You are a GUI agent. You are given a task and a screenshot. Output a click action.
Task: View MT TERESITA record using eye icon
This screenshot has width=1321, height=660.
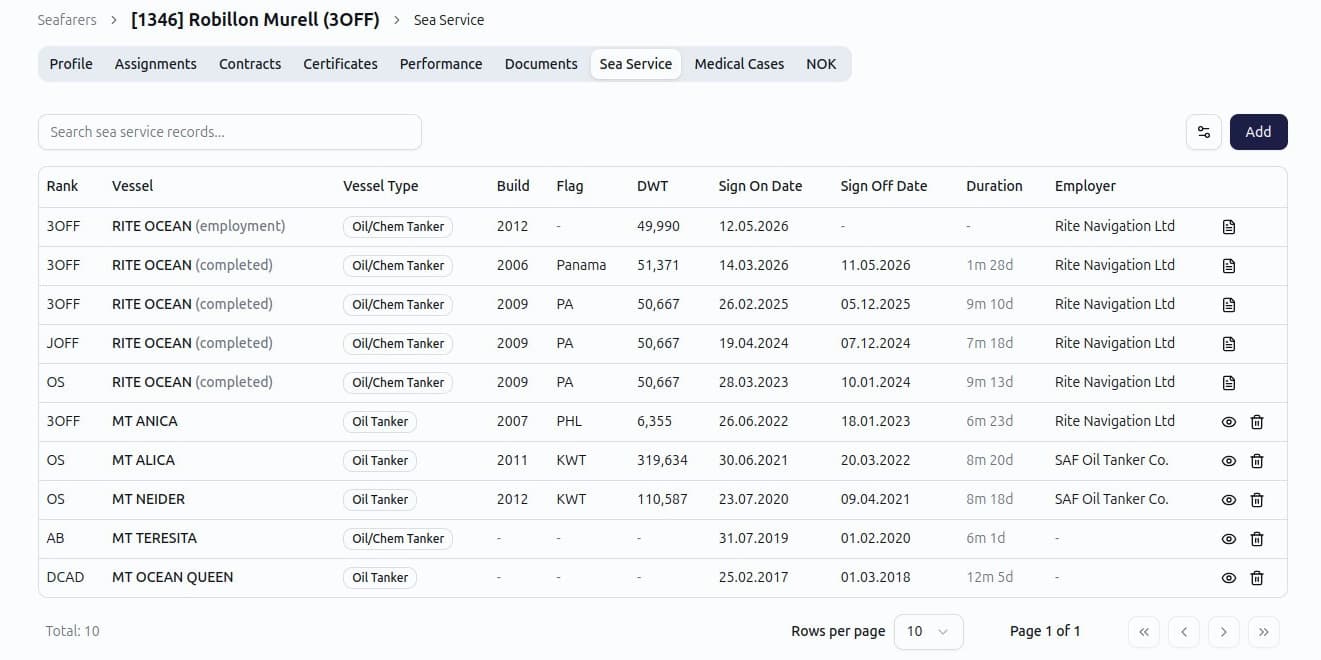1229,539
